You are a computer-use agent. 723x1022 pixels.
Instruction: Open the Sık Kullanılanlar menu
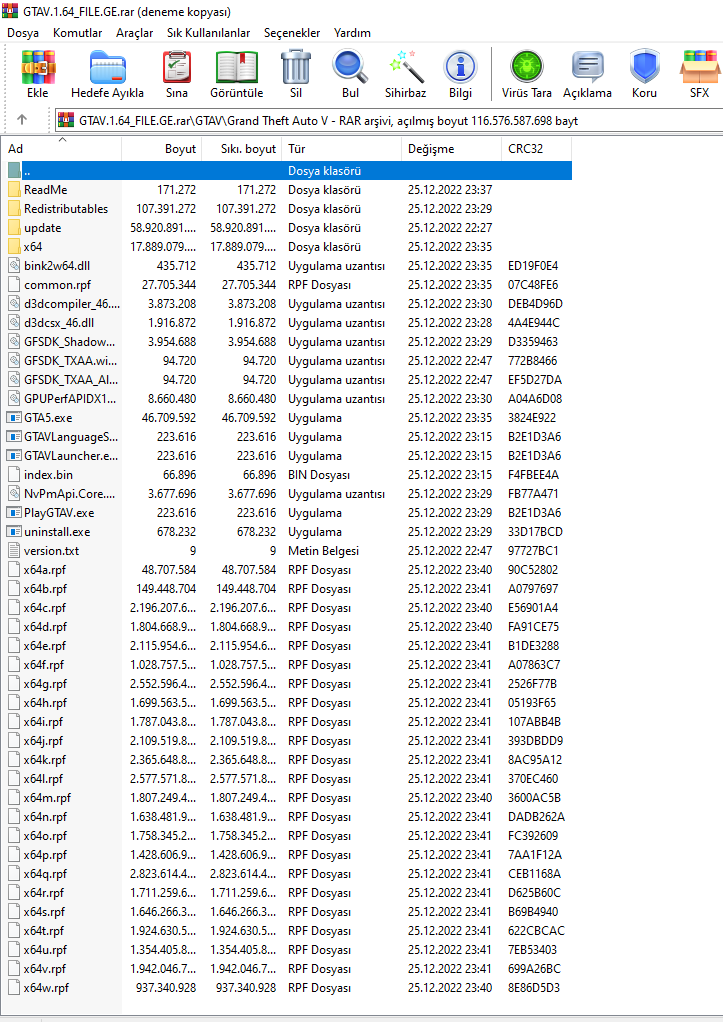[209, 33]
